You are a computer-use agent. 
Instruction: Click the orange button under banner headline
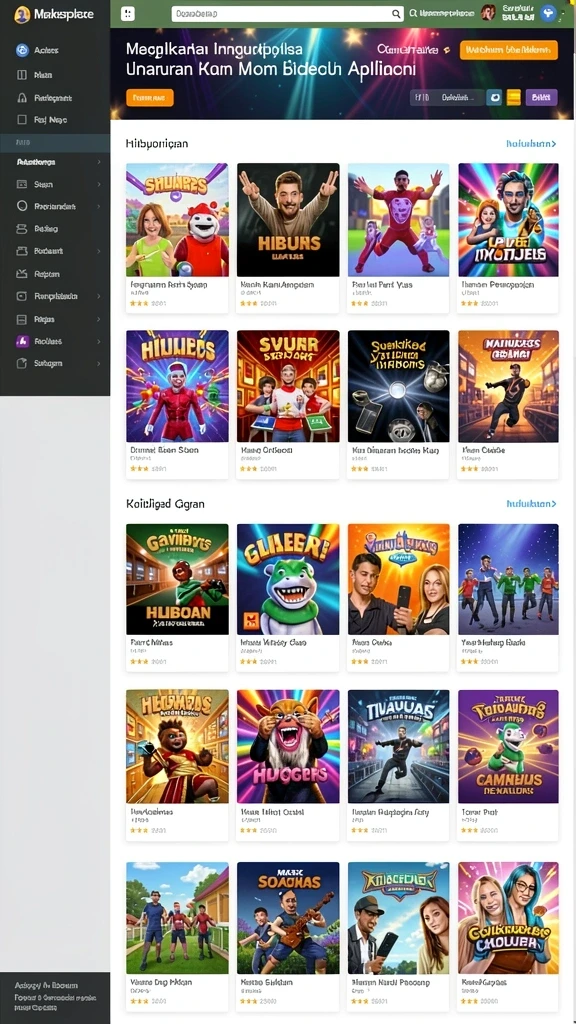[150, 98]
